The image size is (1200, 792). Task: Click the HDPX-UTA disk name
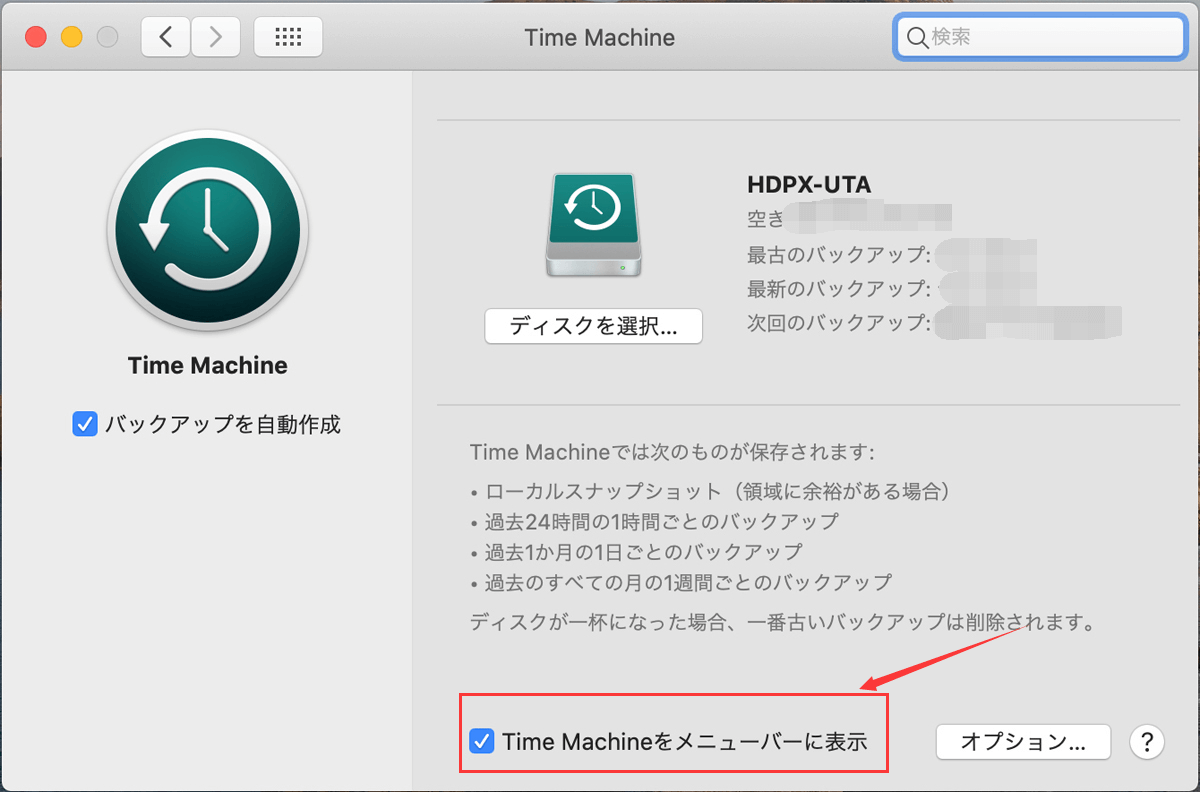[809, 184]
